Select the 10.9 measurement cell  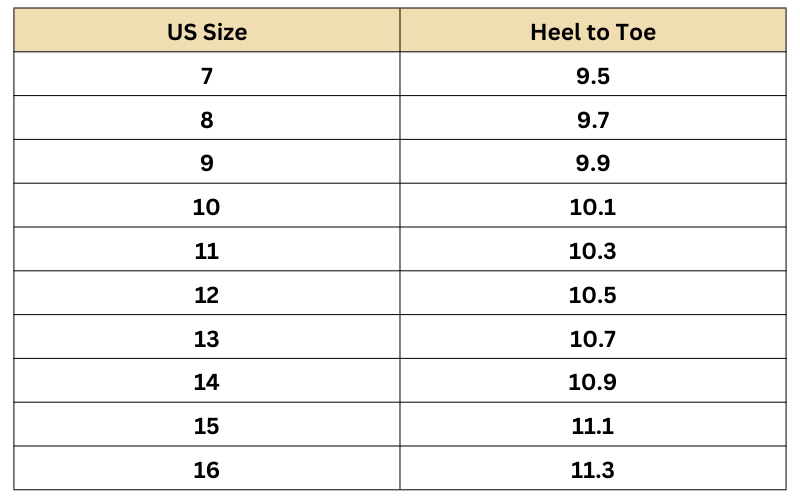click(593, 382)
